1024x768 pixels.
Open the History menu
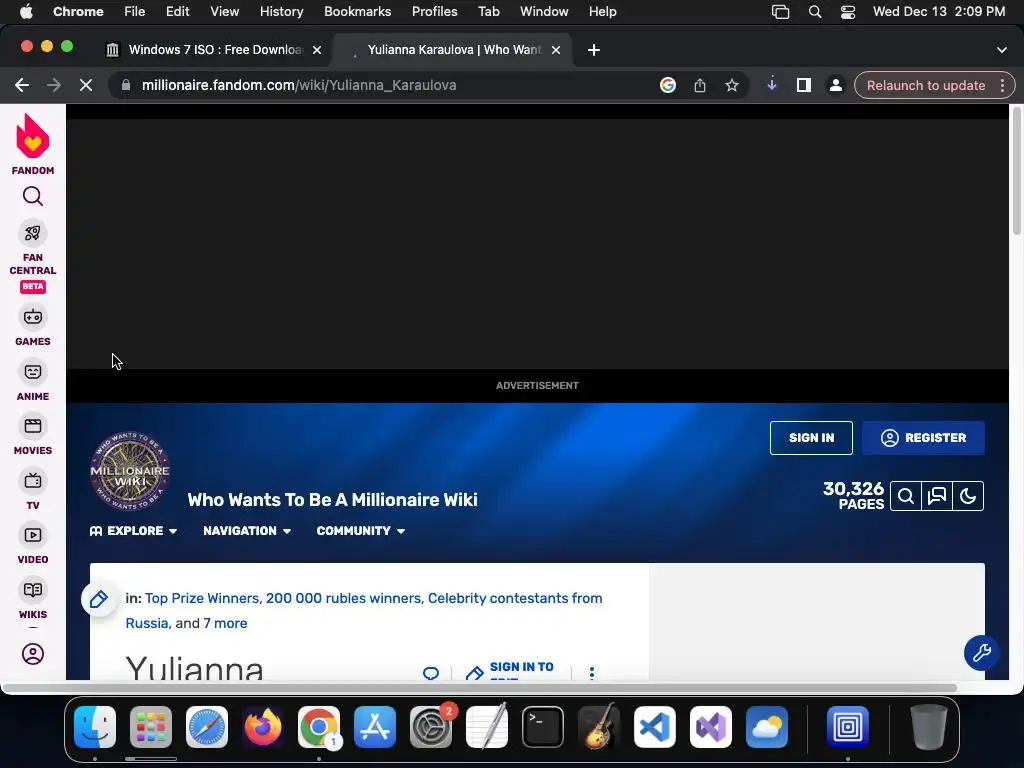pyautogui.click(x=281, y=11)
